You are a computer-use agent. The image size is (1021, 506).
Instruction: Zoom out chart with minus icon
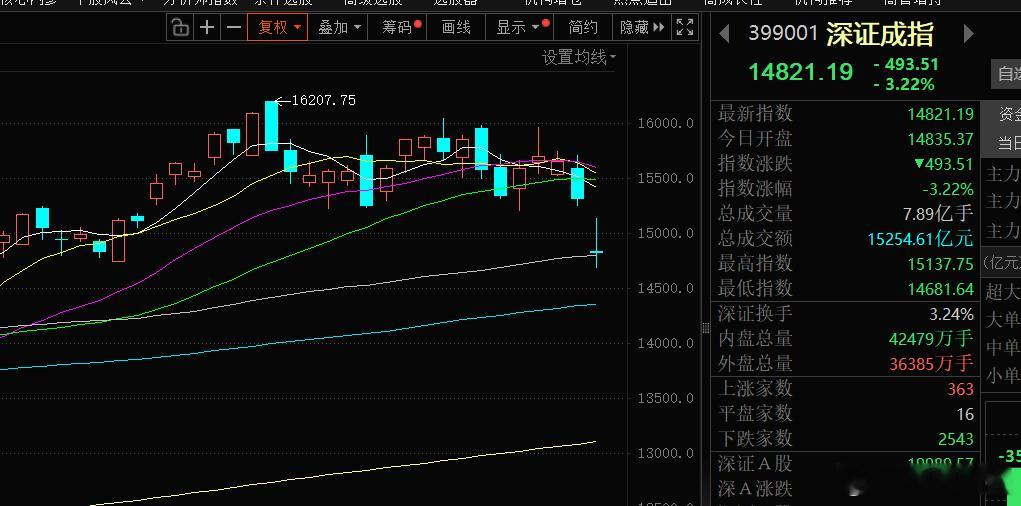pyautogui.click(x=233, y=27)
